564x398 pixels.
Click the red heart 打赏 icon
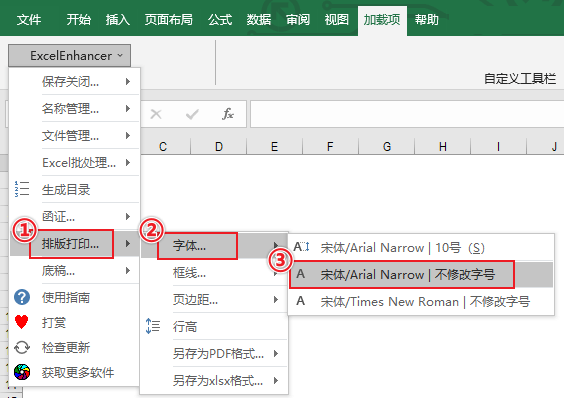coord(22,322)
